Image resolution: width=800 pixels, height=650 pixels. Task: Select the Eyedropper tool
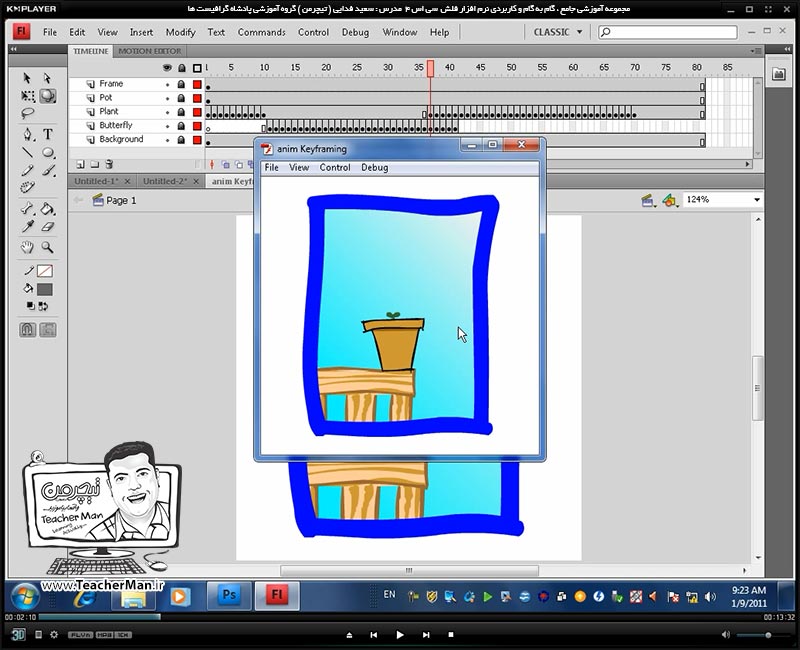click(28, 227)
